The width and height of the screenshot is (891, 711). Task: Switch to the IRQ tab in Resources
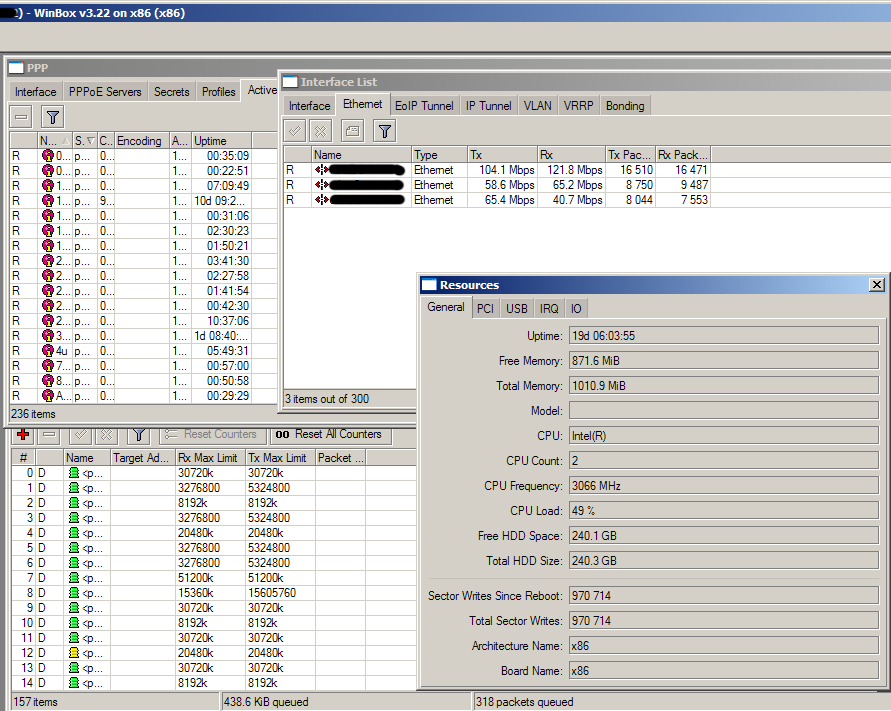point(549,309)
